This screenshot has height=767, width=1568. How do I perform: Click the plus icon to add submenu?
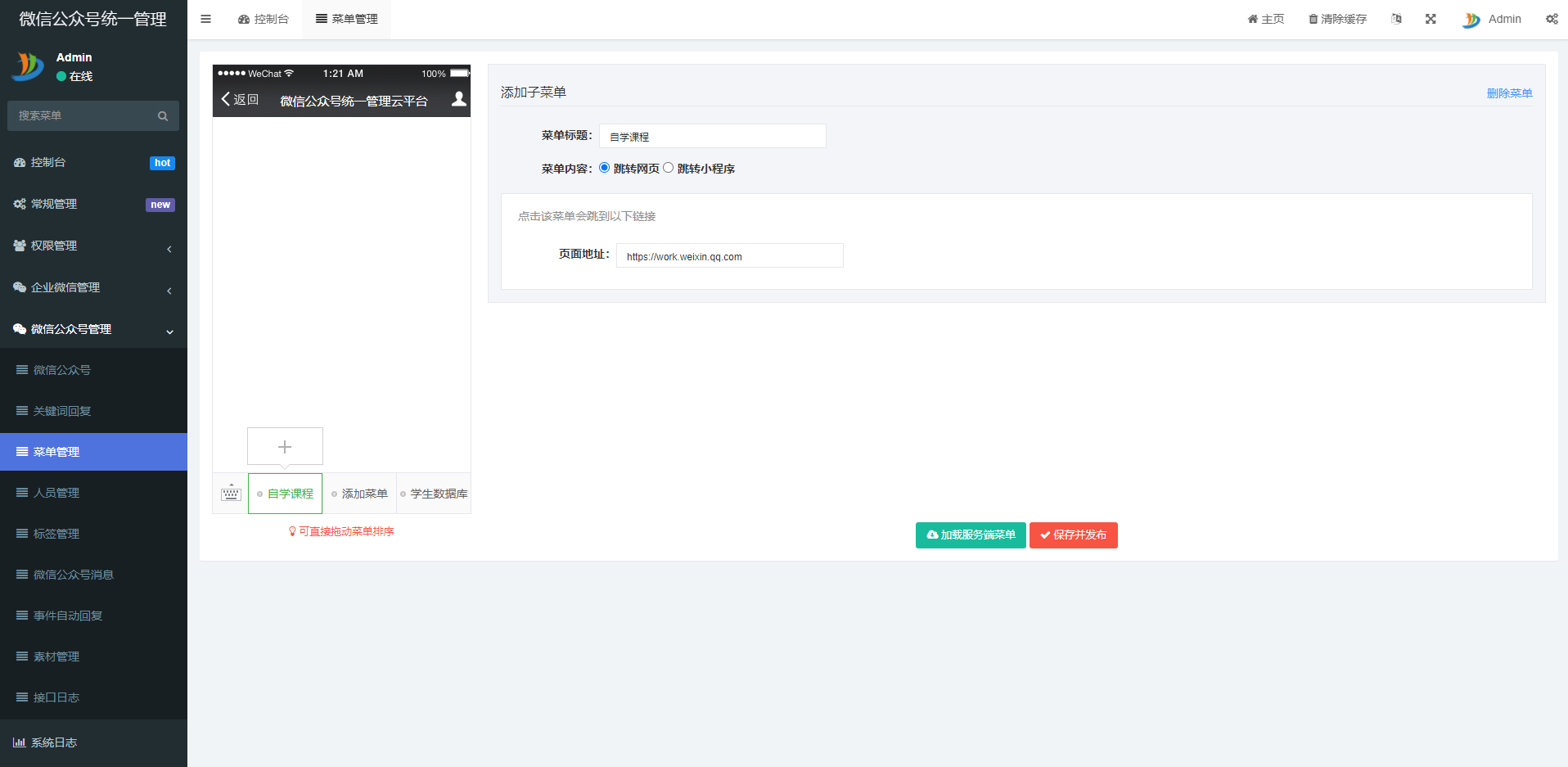click(x=285, y=446)
